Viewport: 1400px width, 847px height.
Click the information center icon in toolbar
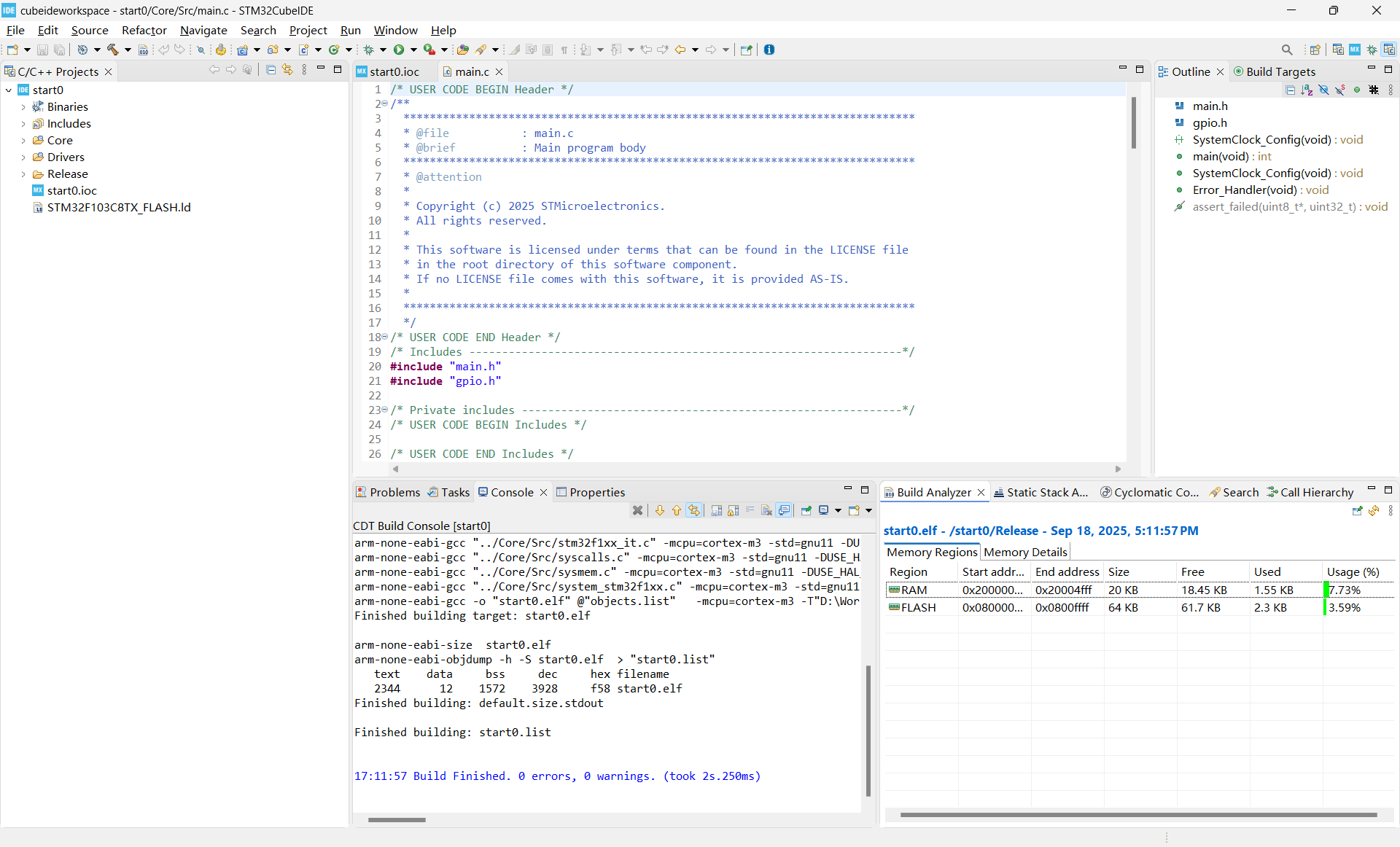[x=769, y=50]
